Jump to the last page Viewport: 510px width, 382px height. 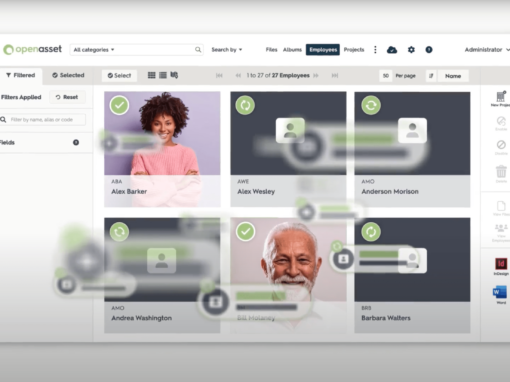(x=335, y=76)
